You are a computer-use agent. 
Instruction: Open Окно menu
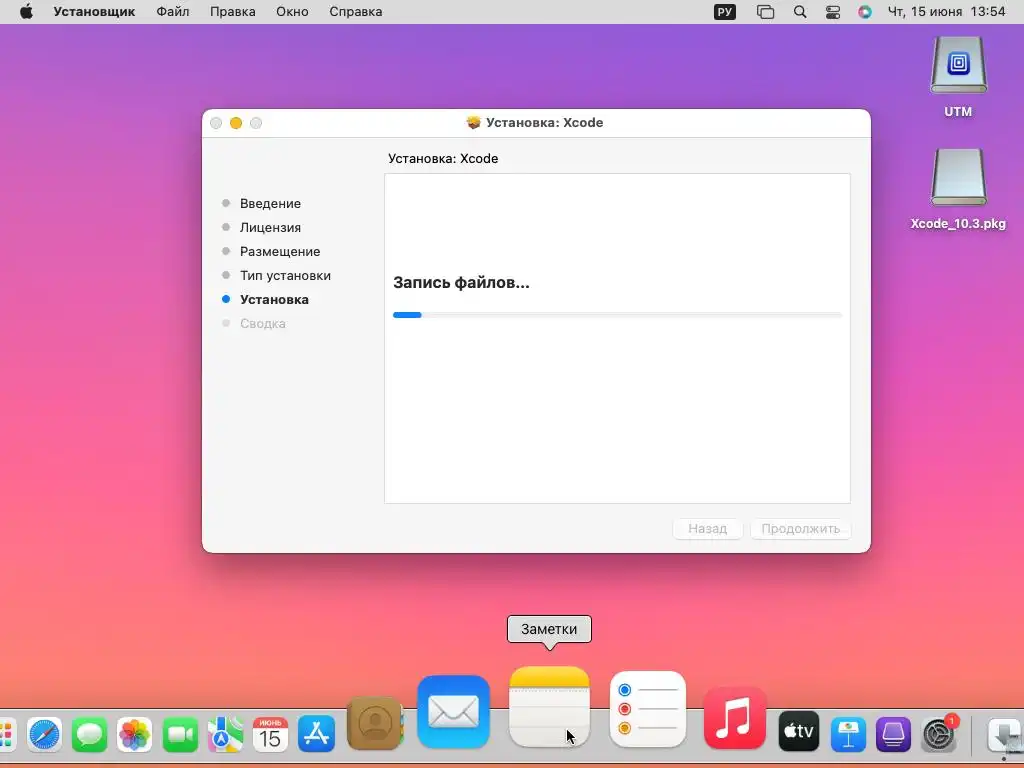pyautogui.click(x=292, y=12)
